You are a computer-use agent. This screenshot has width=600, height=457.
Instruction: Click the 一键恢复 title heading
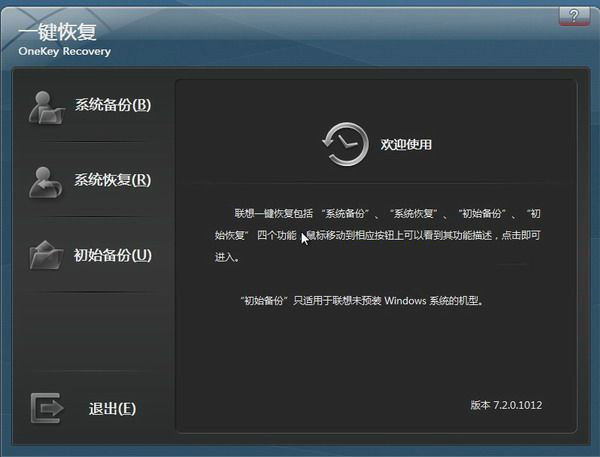[x=57, y=32]
